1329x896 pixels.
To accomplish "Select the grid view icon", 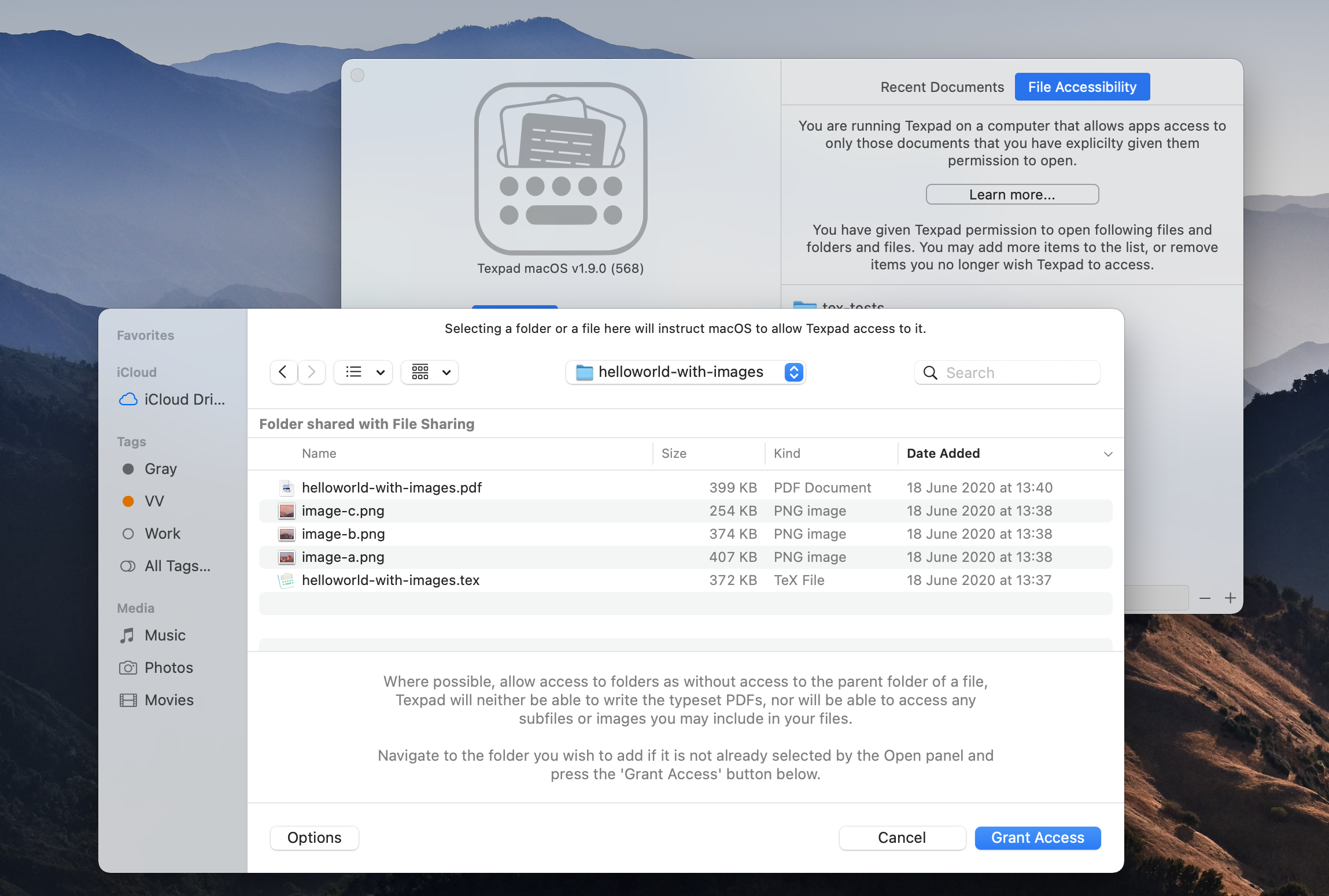I will click(x=420, y=372).
